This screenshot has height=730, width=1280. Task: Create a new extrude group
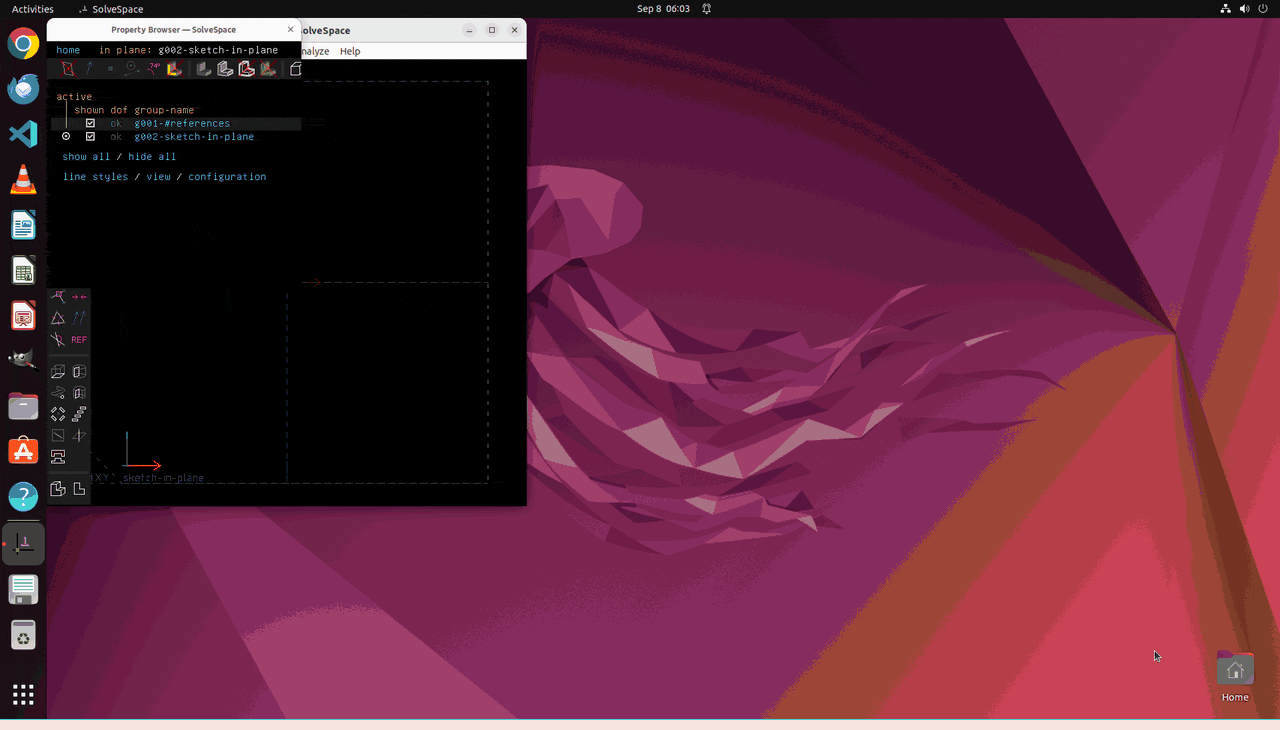click(x=58, y=372)
